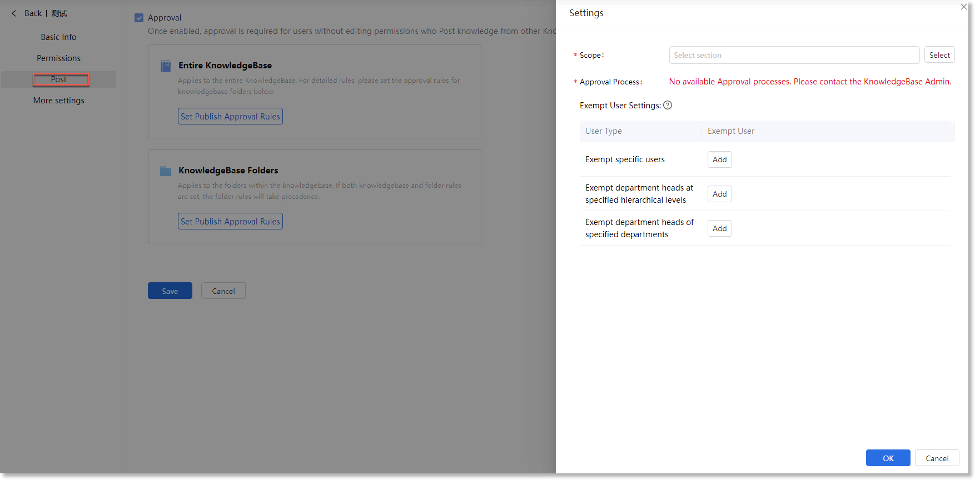This screenshot has width=976, height=480.
Task: Open More settings in sidebar
Action: click(x=58, y=100)
